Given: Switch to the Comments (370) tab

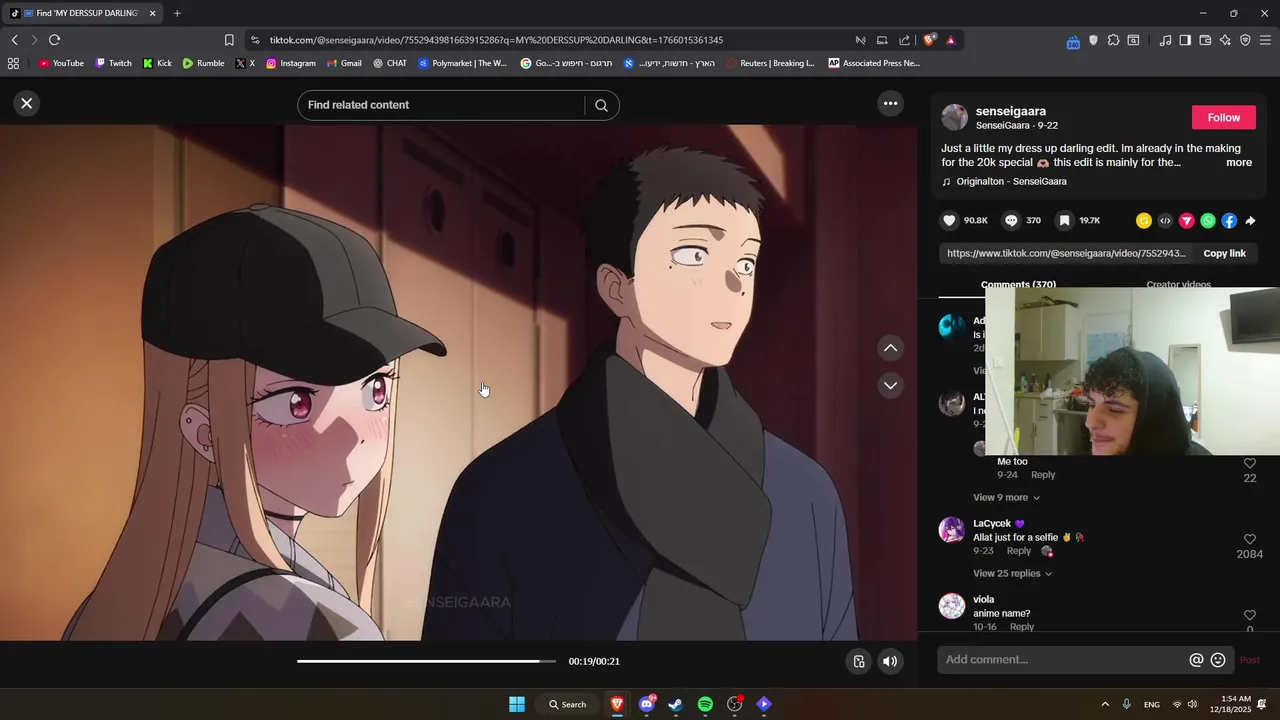Looking at the screenshot, I should (1018, 285).
